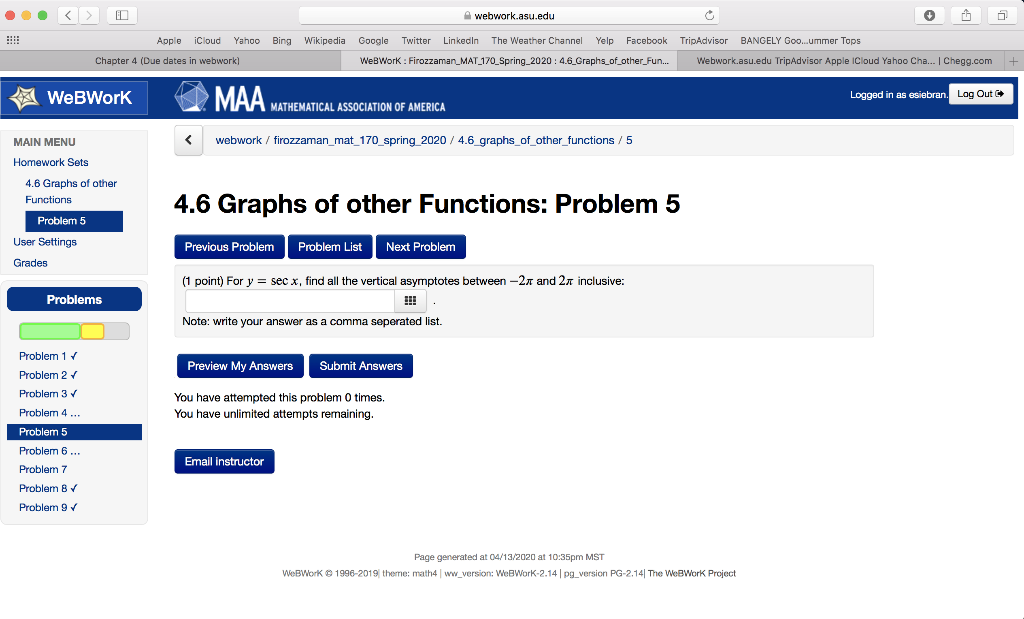Show downloads via the Safari downloads icon
The width and height of the screenshot is (1024, 619).
[x=929, y=16]
